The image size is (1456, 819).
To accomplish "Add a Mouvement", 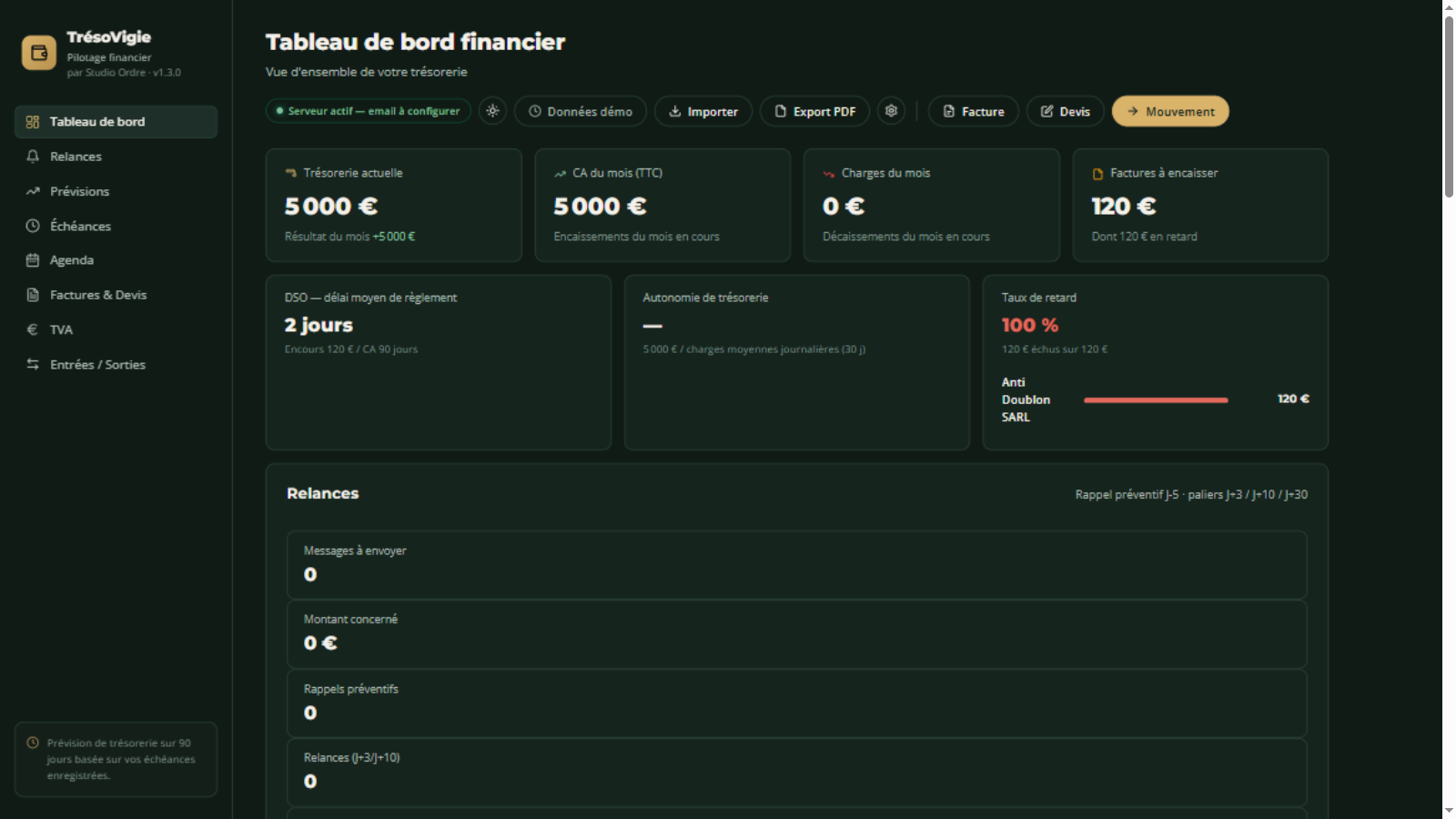I will pyautogui.click(x=1170, y=111).
